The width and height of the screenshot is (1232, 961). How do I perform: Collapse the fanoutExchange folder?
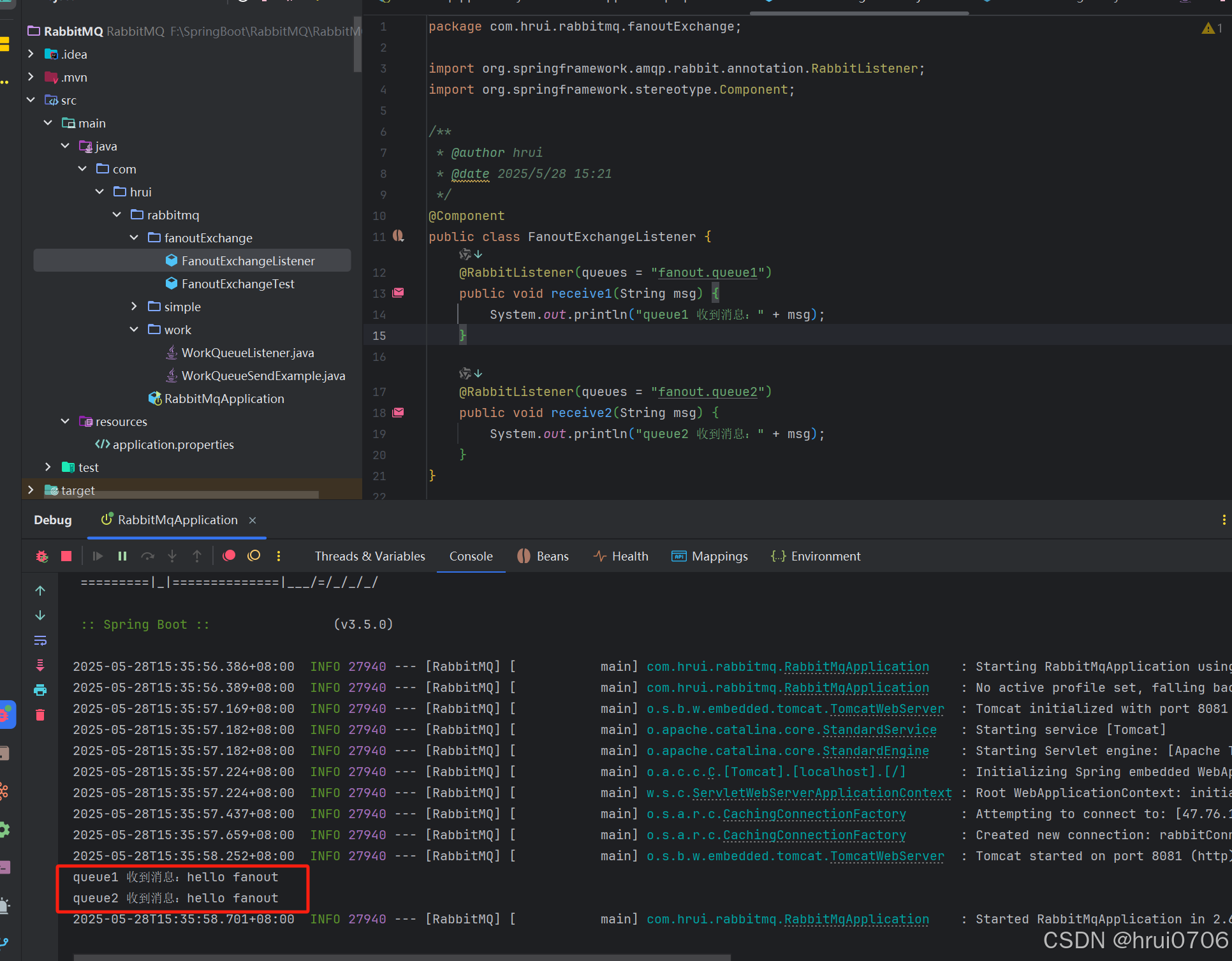coord(134,238)
